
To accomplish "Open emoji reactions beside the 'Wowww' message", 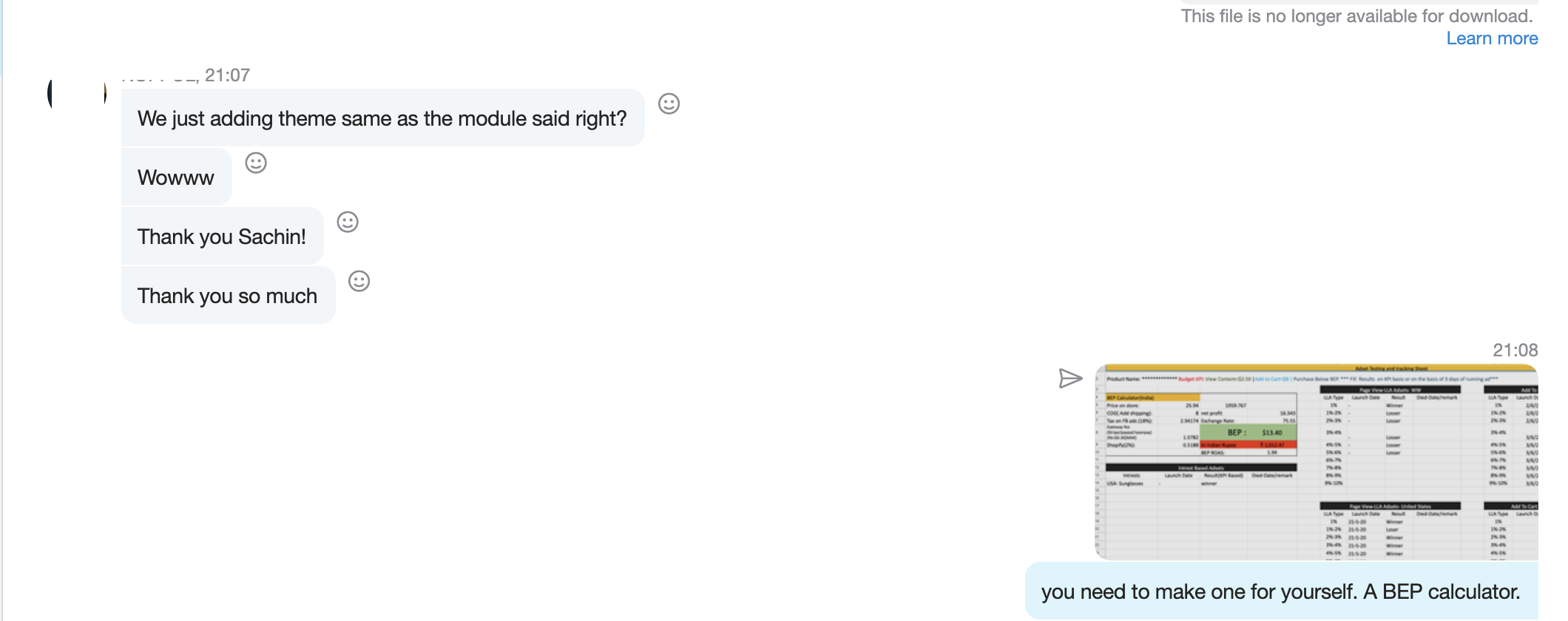I will click(x=256, y=163).
